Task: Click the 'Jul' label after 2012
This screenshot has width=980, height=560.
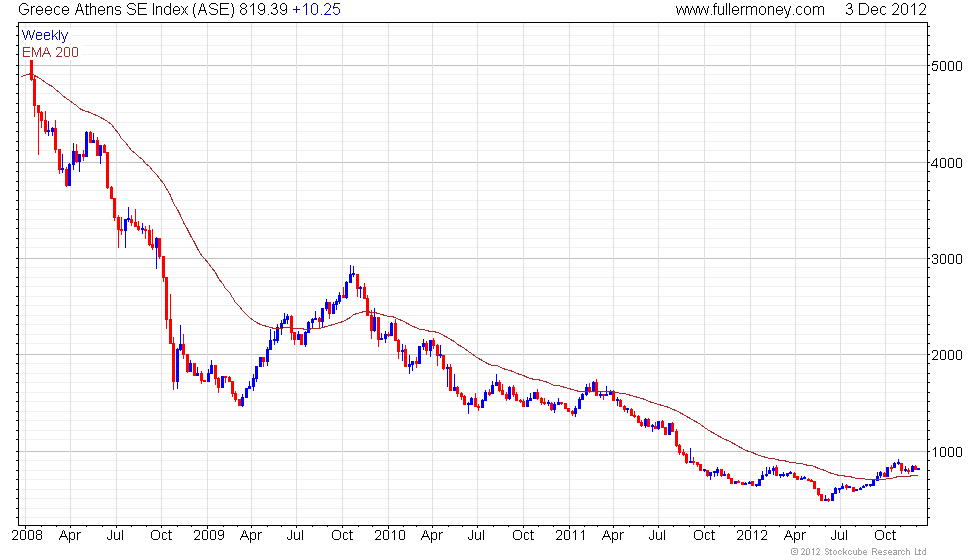Action: pyautogui.click(x=839, y=535)
